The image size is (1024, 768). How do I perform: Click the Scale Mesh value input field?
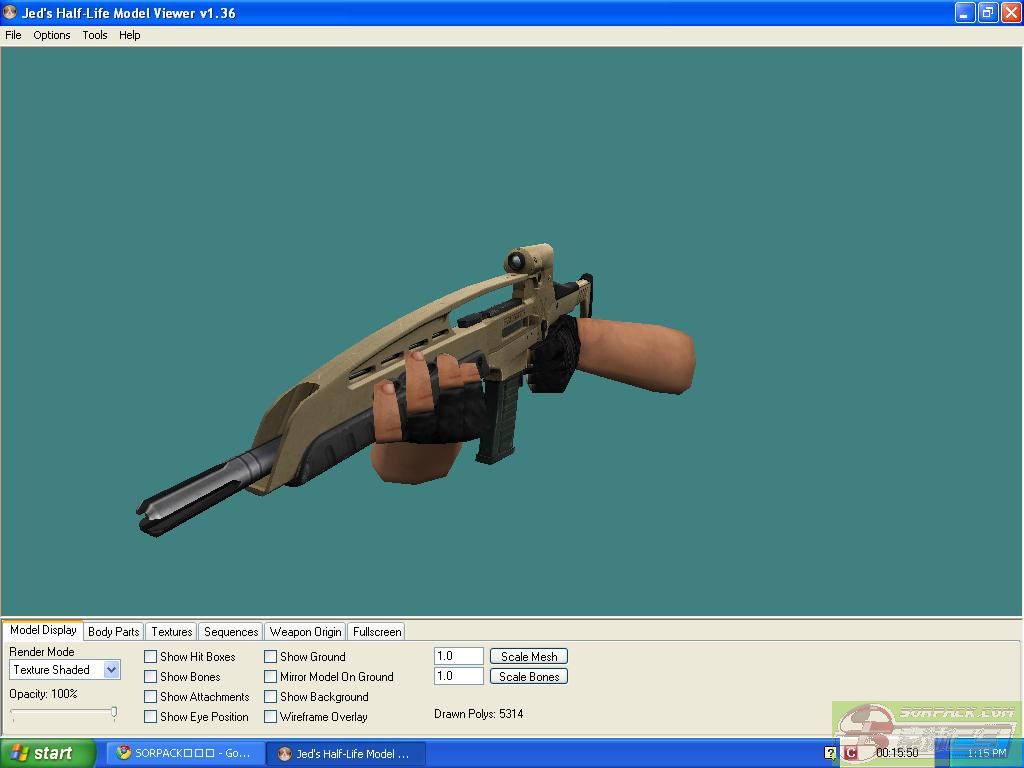coord(459,656)
